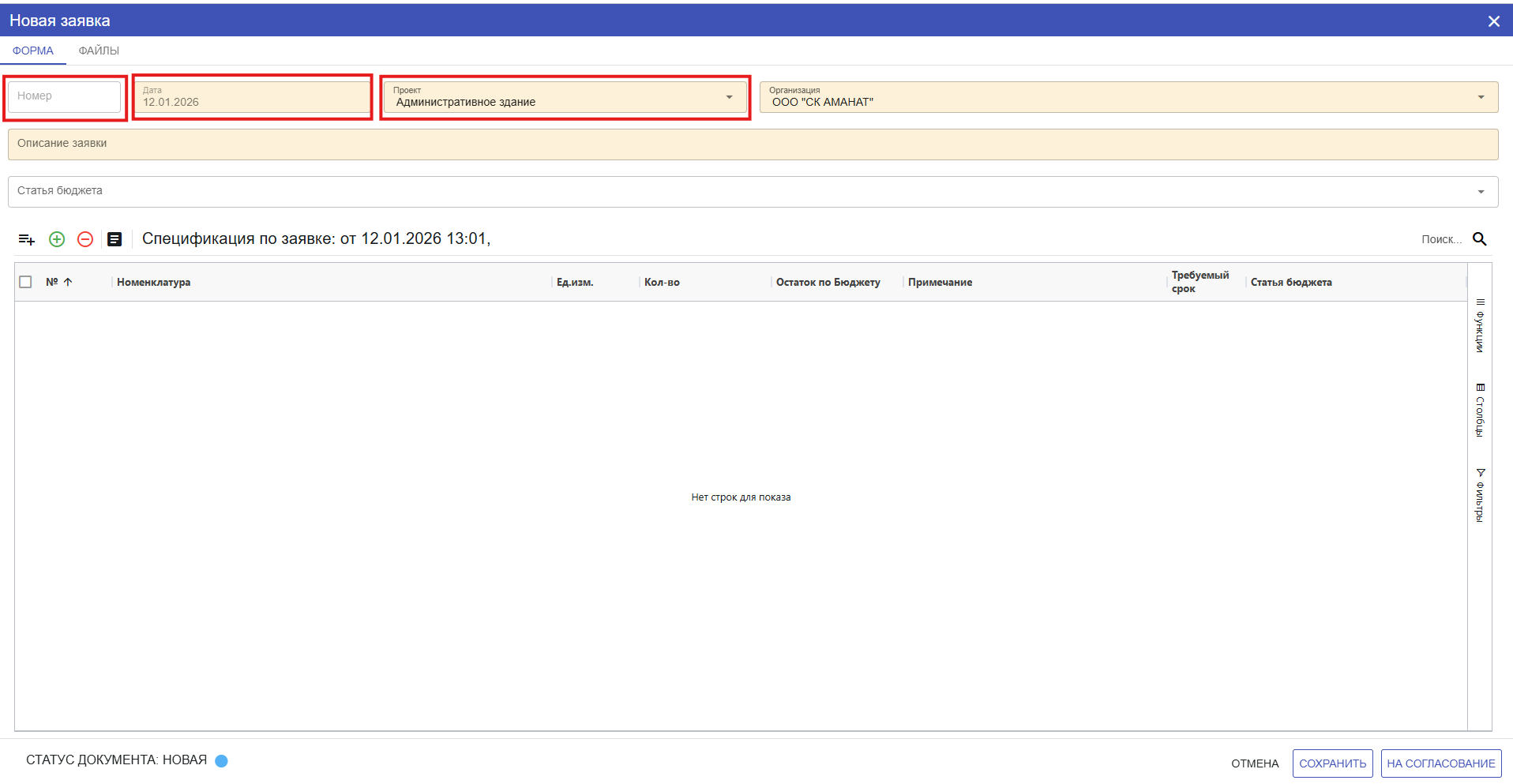Click the add multiple rows list icon

[27, 239]
